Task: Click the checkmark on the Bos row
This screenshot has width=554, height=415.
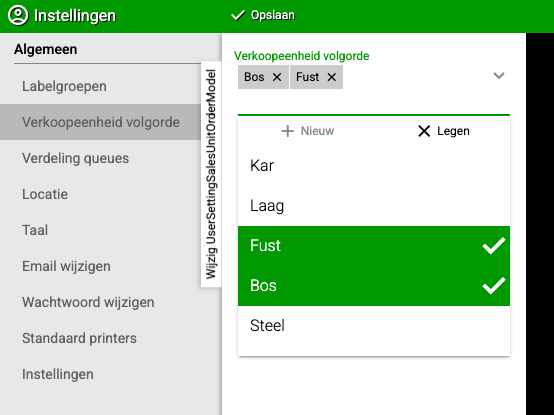Action: pyautogui.click(x=494, y=285)
